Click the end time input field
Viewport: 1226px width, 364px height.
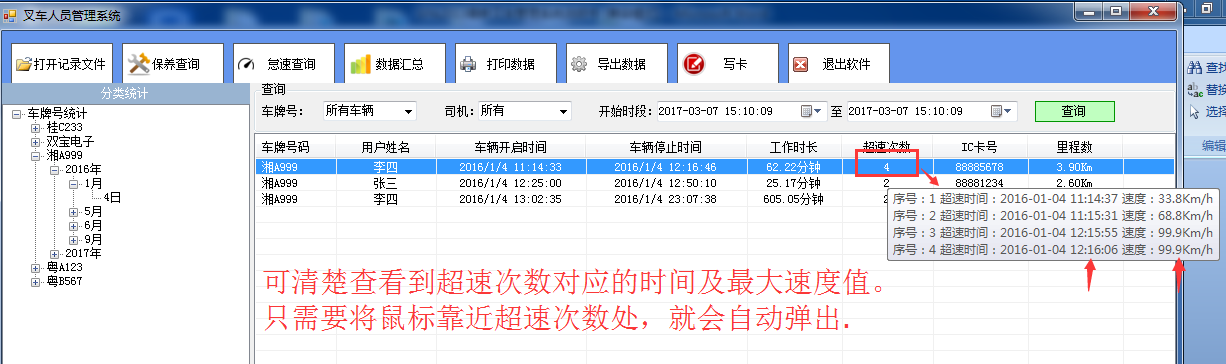[917, 111]
